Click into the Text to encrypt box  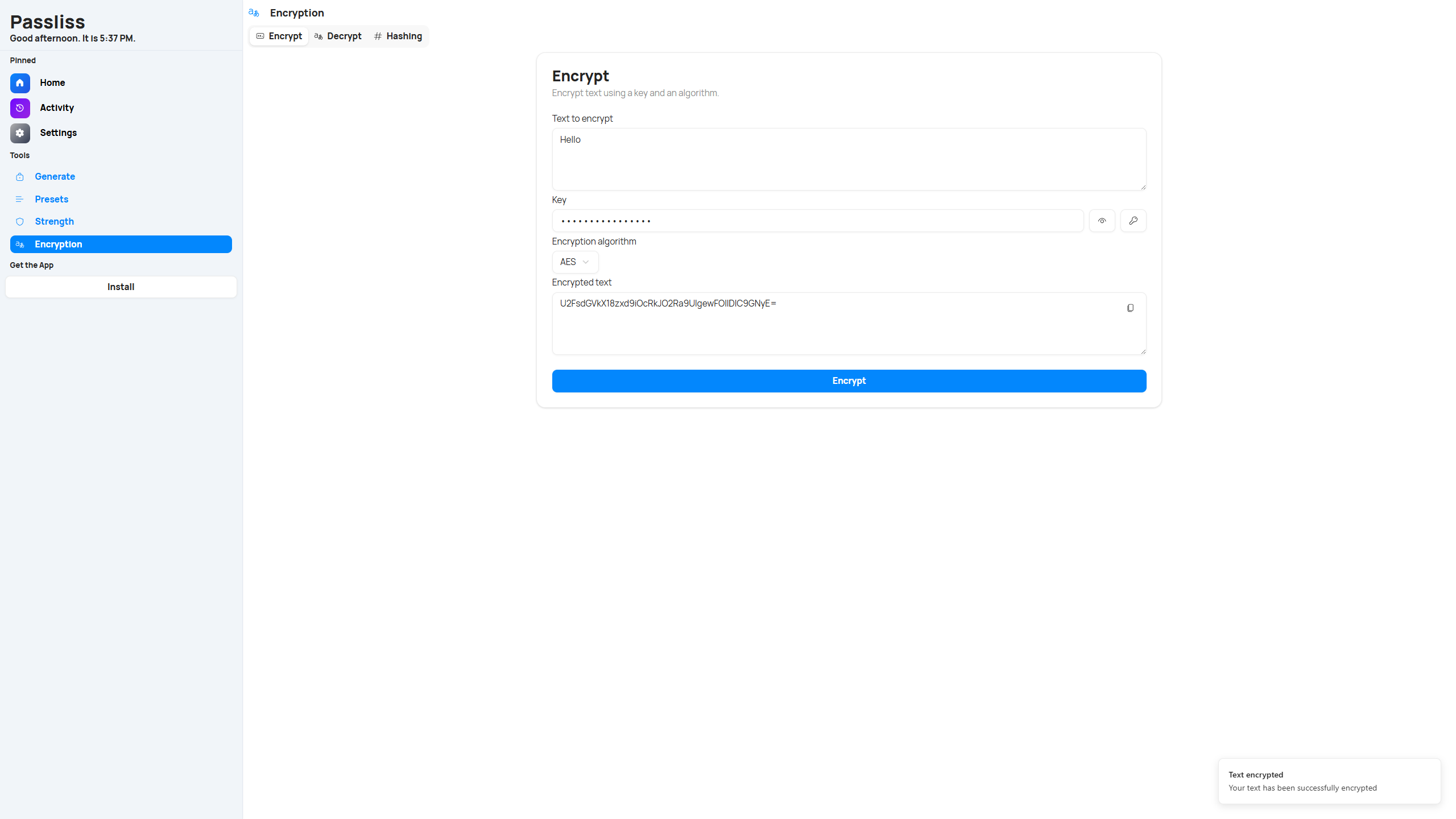point(848,159)
